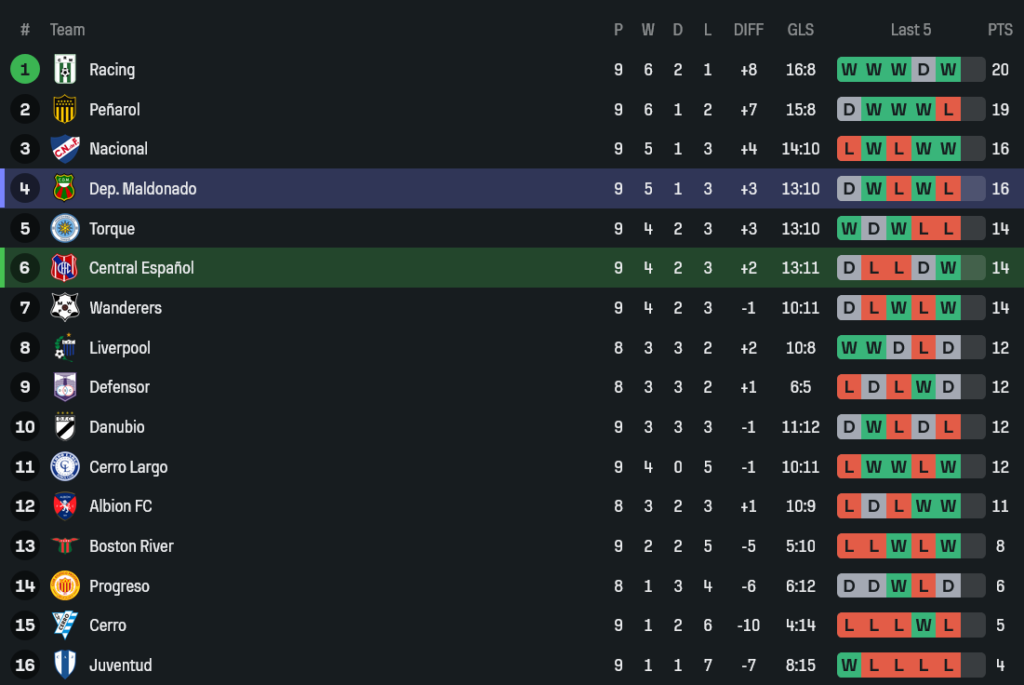
Task: Sort by DIFF column header
Action: pyautogui.click(x=748, y=30)
